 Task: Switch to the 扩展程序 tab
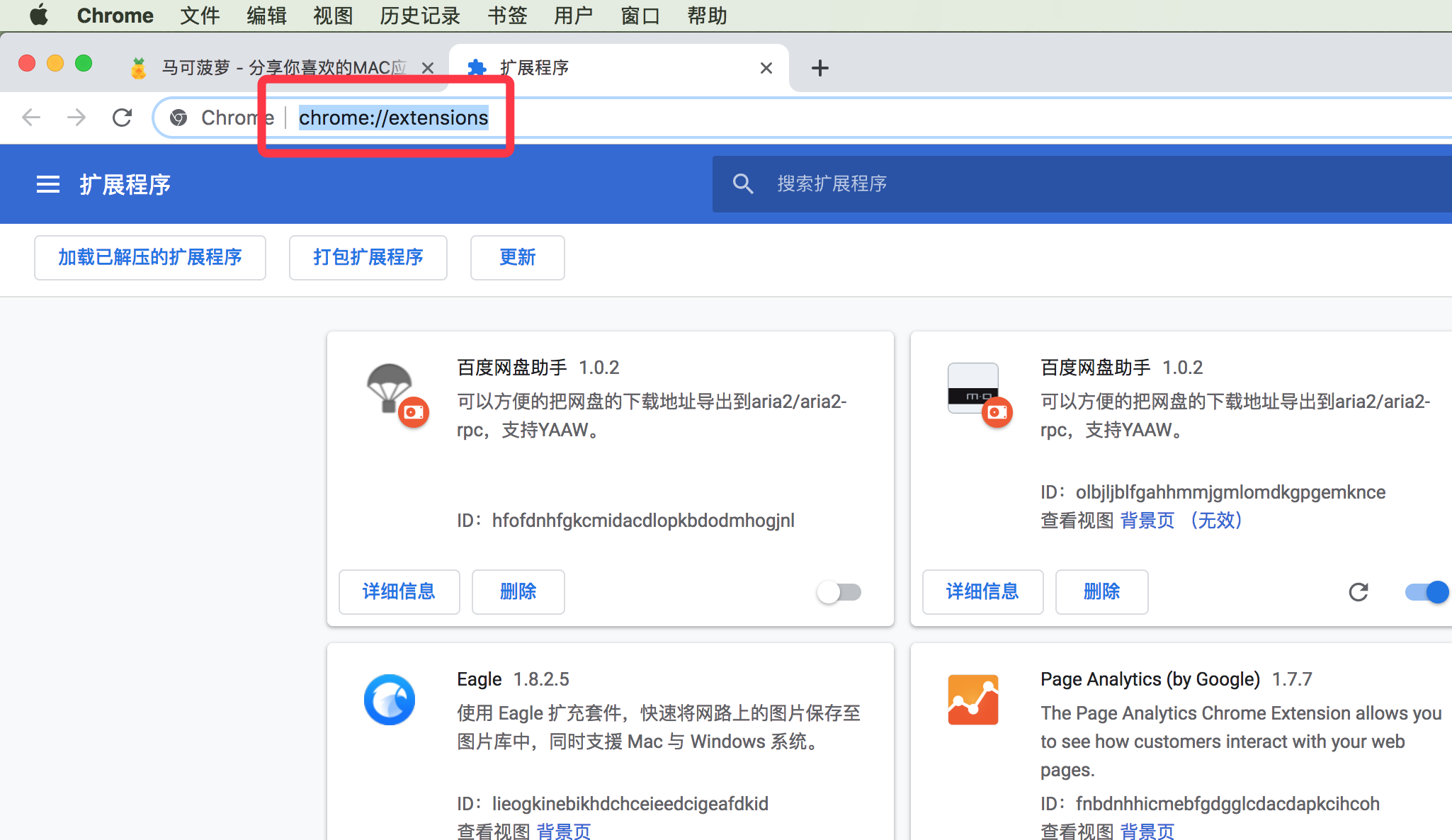click(618, 68)
